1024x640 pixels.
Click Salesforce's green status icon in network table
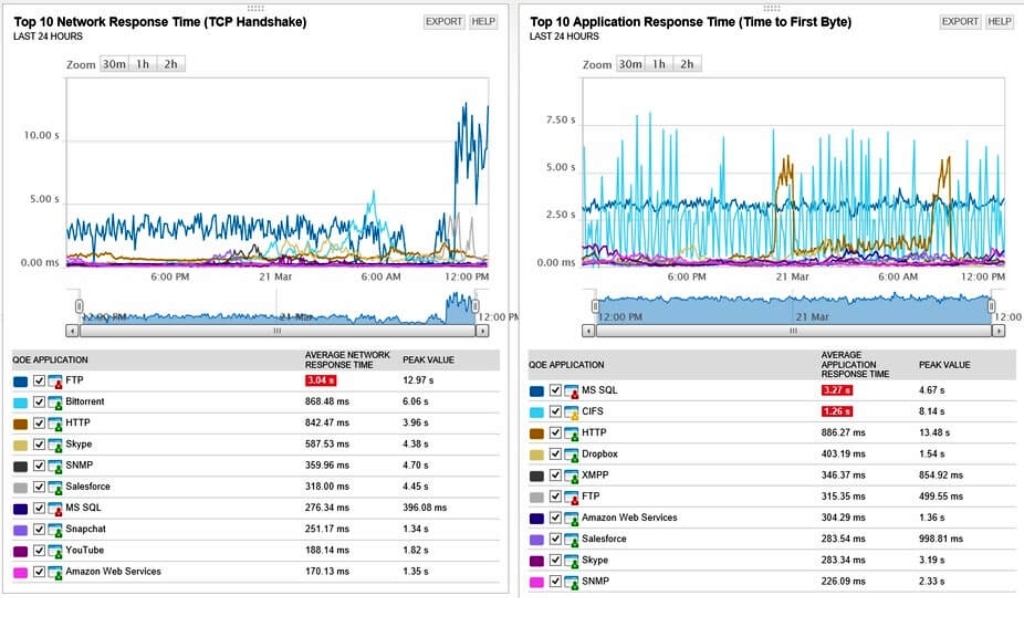point(57,488)
